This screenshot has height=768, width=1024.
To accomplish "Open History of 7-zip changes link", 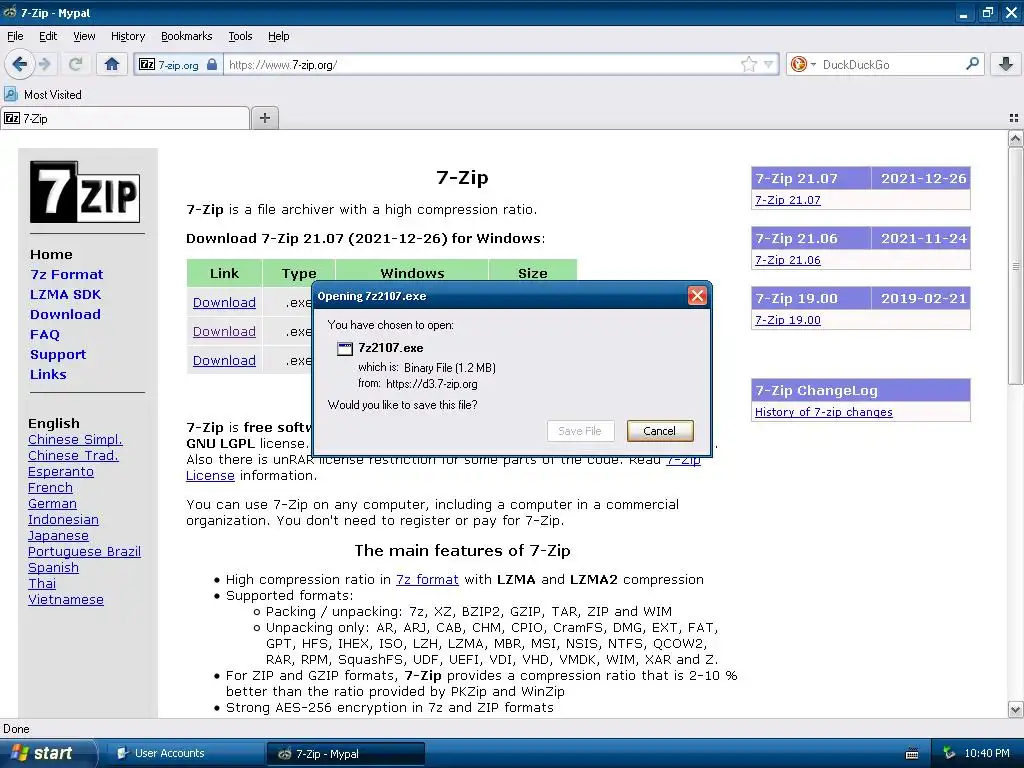I will [824, 412].
